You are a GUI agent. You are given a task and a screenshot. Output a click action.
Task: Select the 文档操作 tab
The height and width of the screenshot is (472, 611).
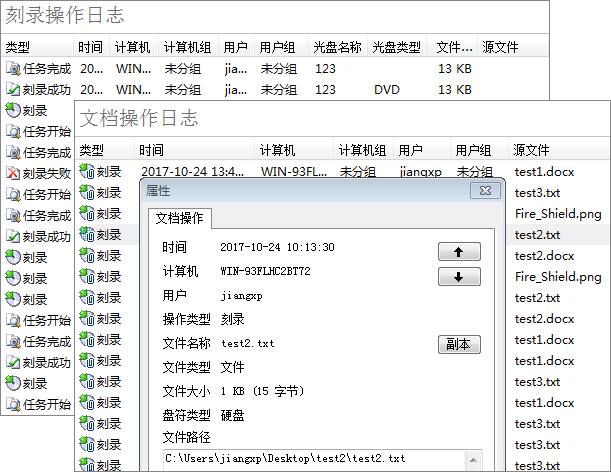click(179, 218)
